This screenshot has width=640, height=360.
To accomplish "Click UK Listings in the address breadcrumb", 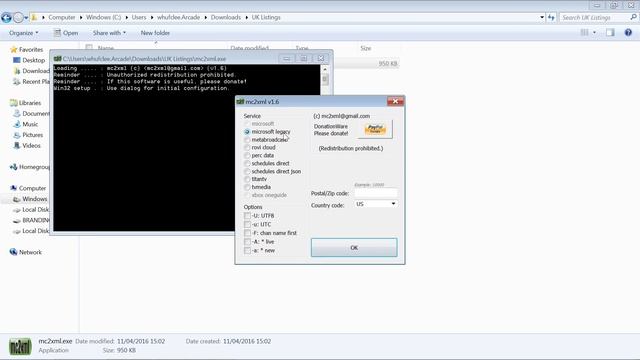I will tap(266, 18).
